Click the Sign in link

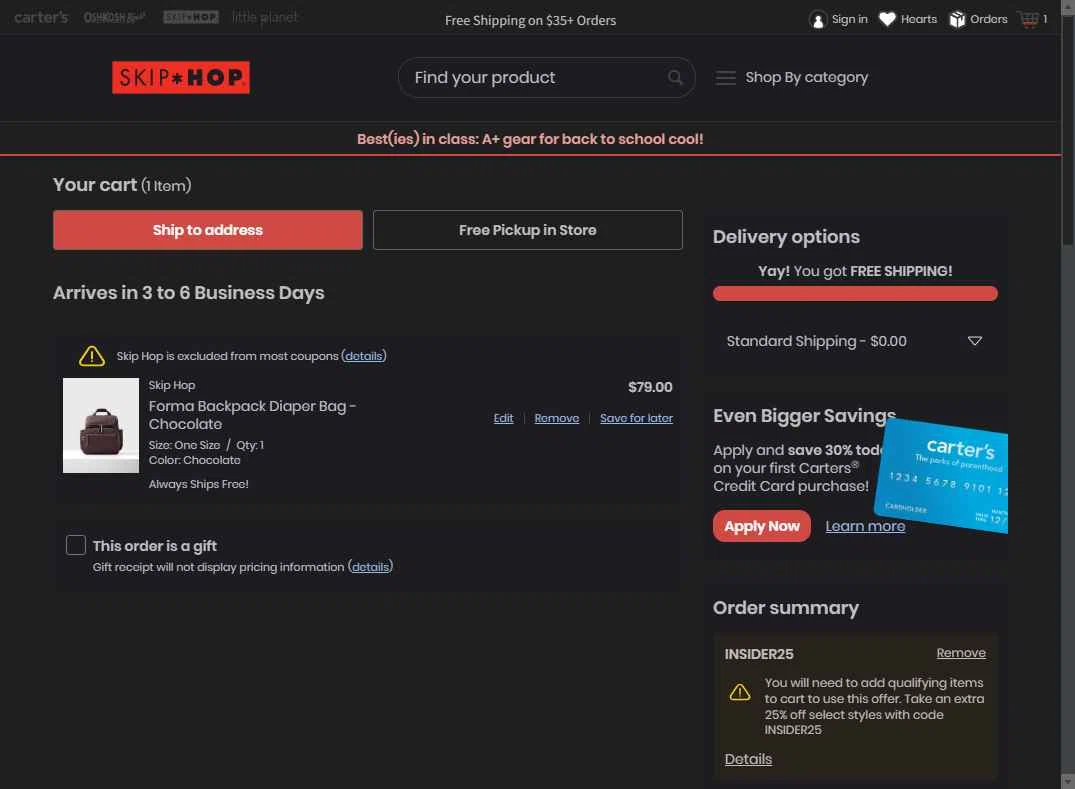(x=849, y=19)
